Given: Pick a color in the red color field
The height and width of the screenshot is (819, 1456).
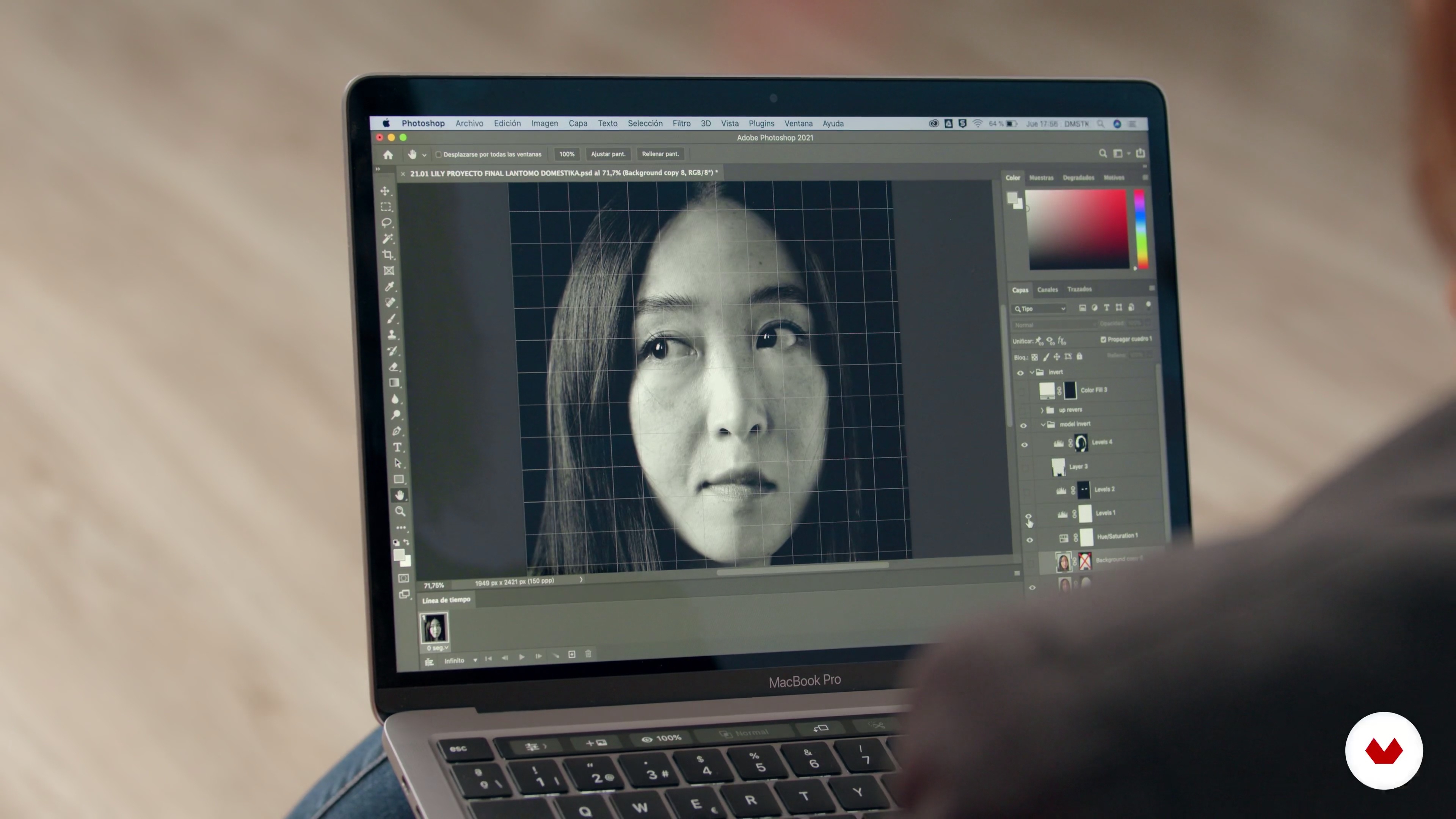Looking at the screenshot, I should (1078, 229).
